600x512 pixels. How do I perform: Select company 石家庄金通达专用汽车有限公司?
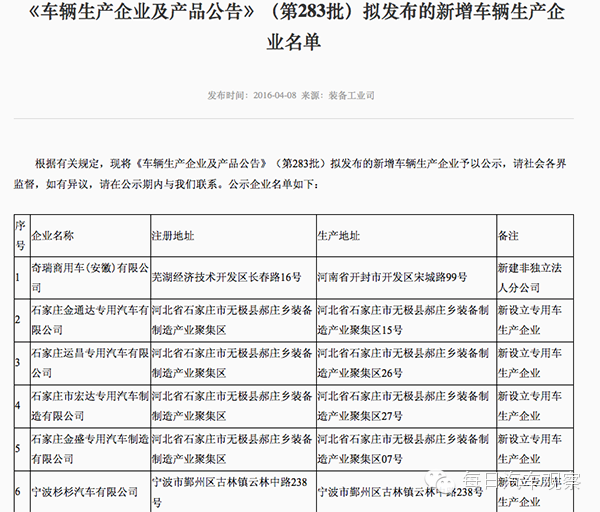[90, 320]
